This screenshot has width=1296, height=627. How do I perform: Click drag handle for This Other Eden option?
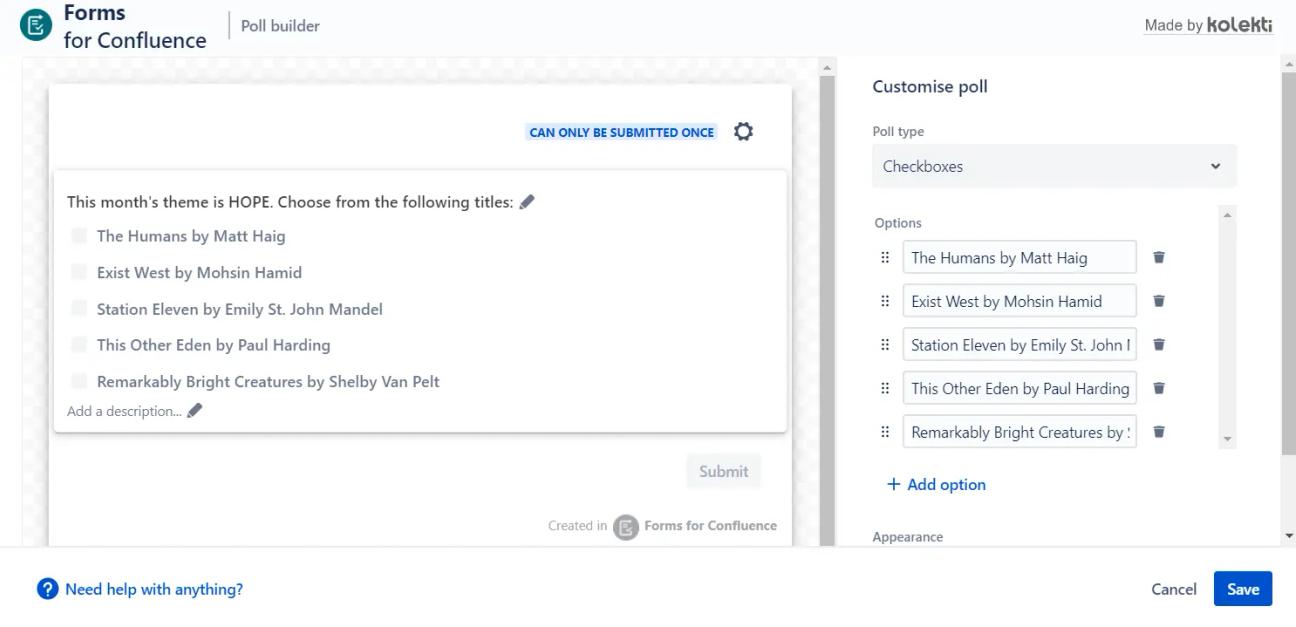coord(885,388)
